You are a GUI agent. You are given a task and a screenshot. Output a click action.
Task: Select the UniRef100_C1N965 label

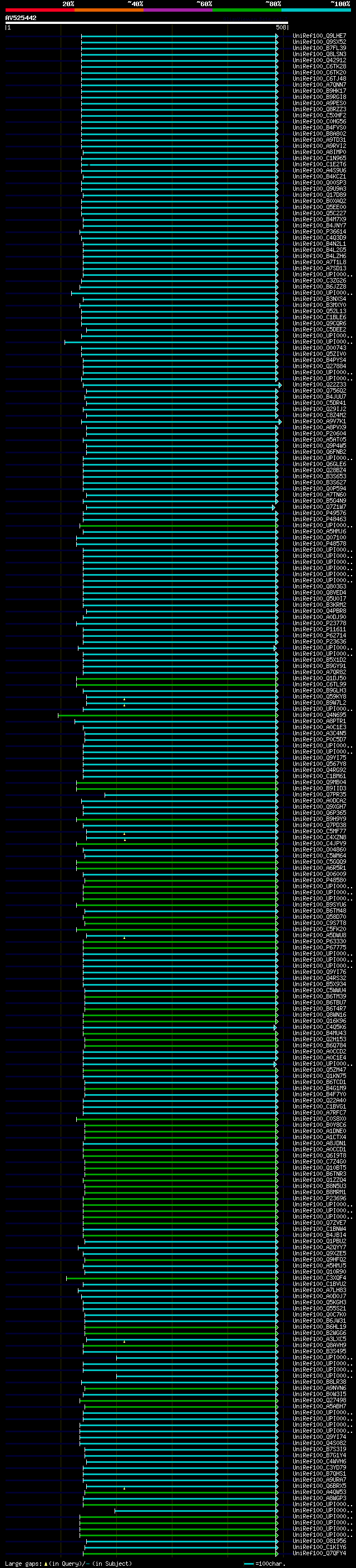[x=319, y=159]
